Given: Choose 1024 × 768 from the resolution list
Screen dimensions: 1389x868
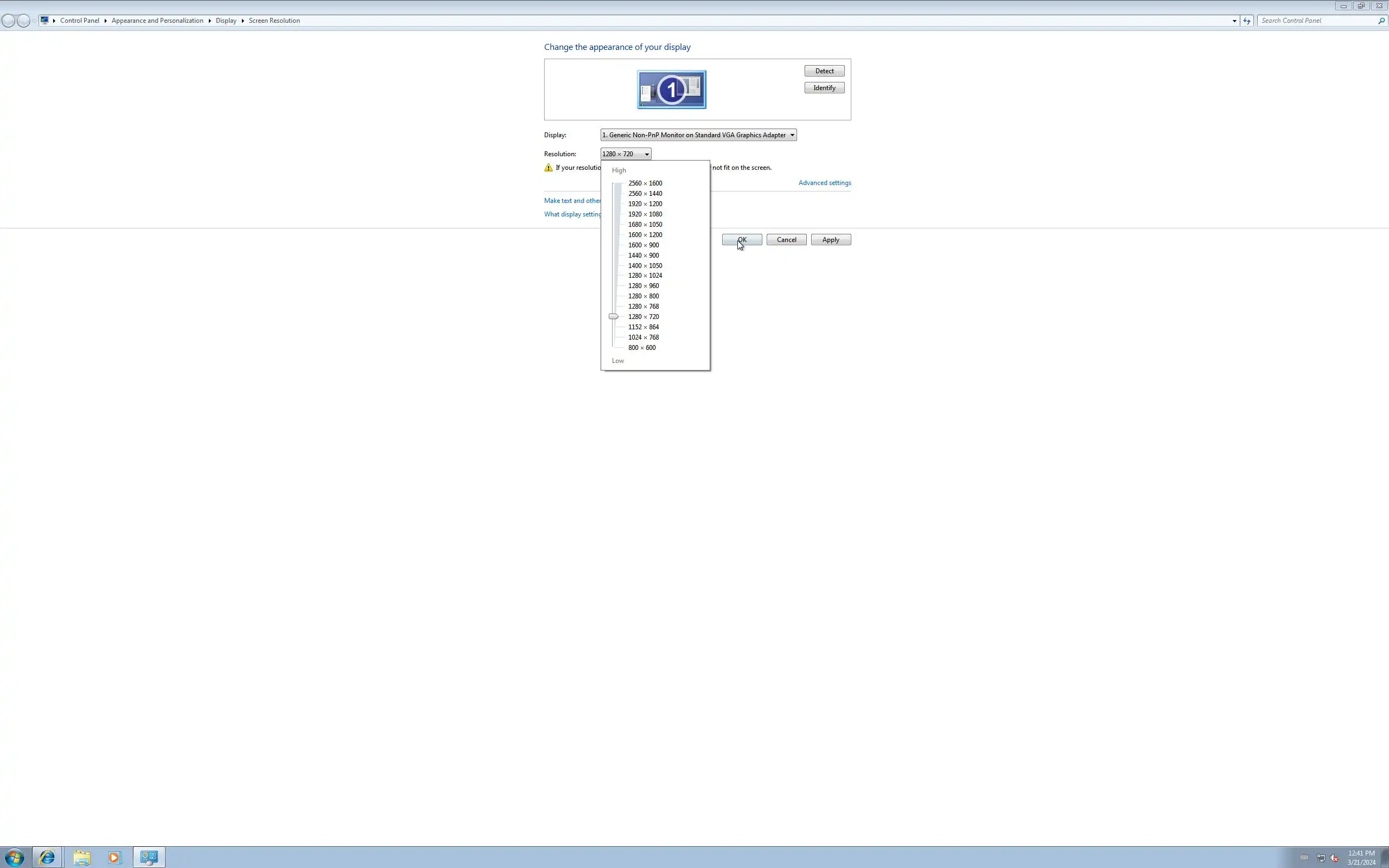Looking at the screenshot, I should [x=643, y=337].
